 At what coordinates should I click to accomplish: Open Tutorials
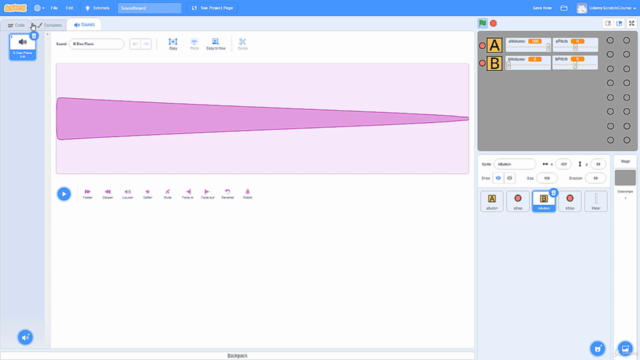[97, 8]
